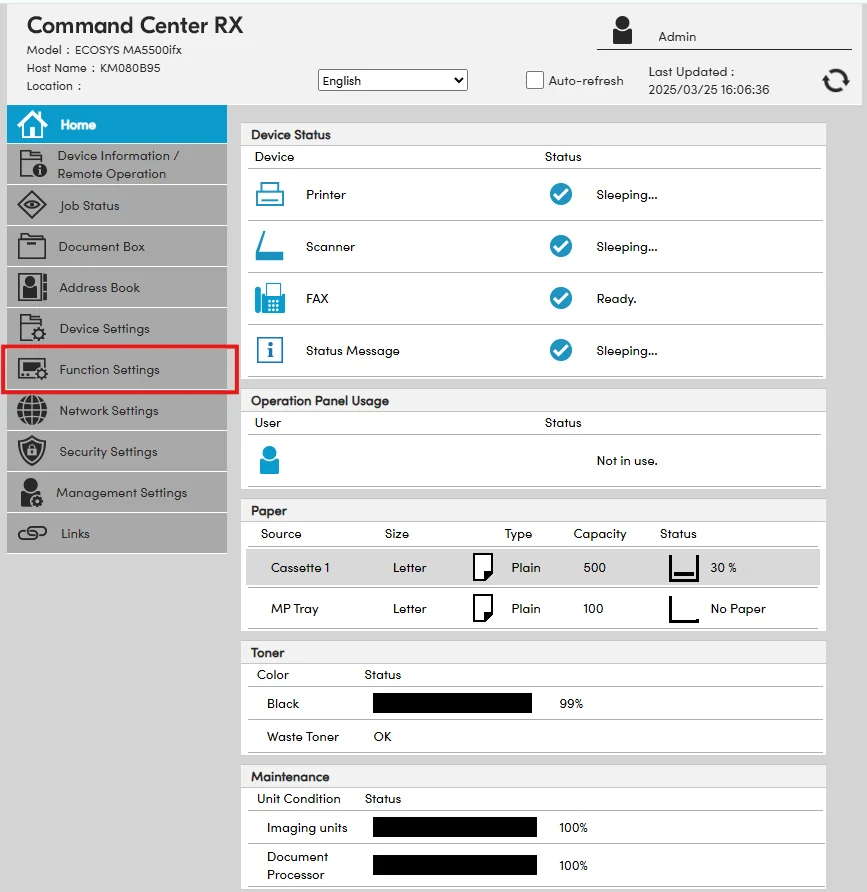The image size is (867, 892).
Task: Click the Address Book icon
Action: 33,288
